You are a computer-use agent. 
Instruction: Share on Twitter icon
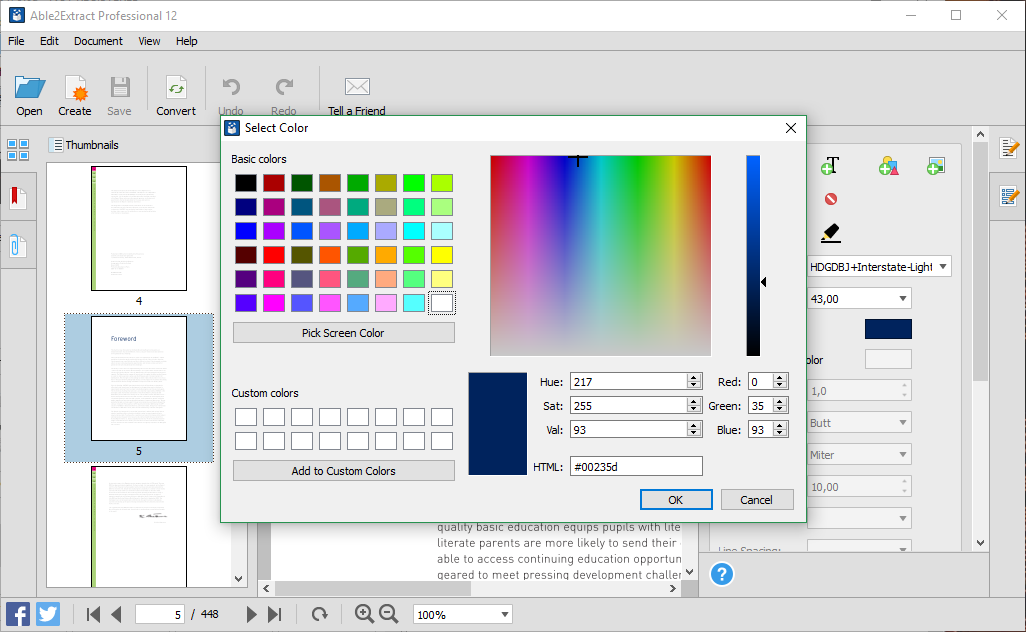coord(48,614)
